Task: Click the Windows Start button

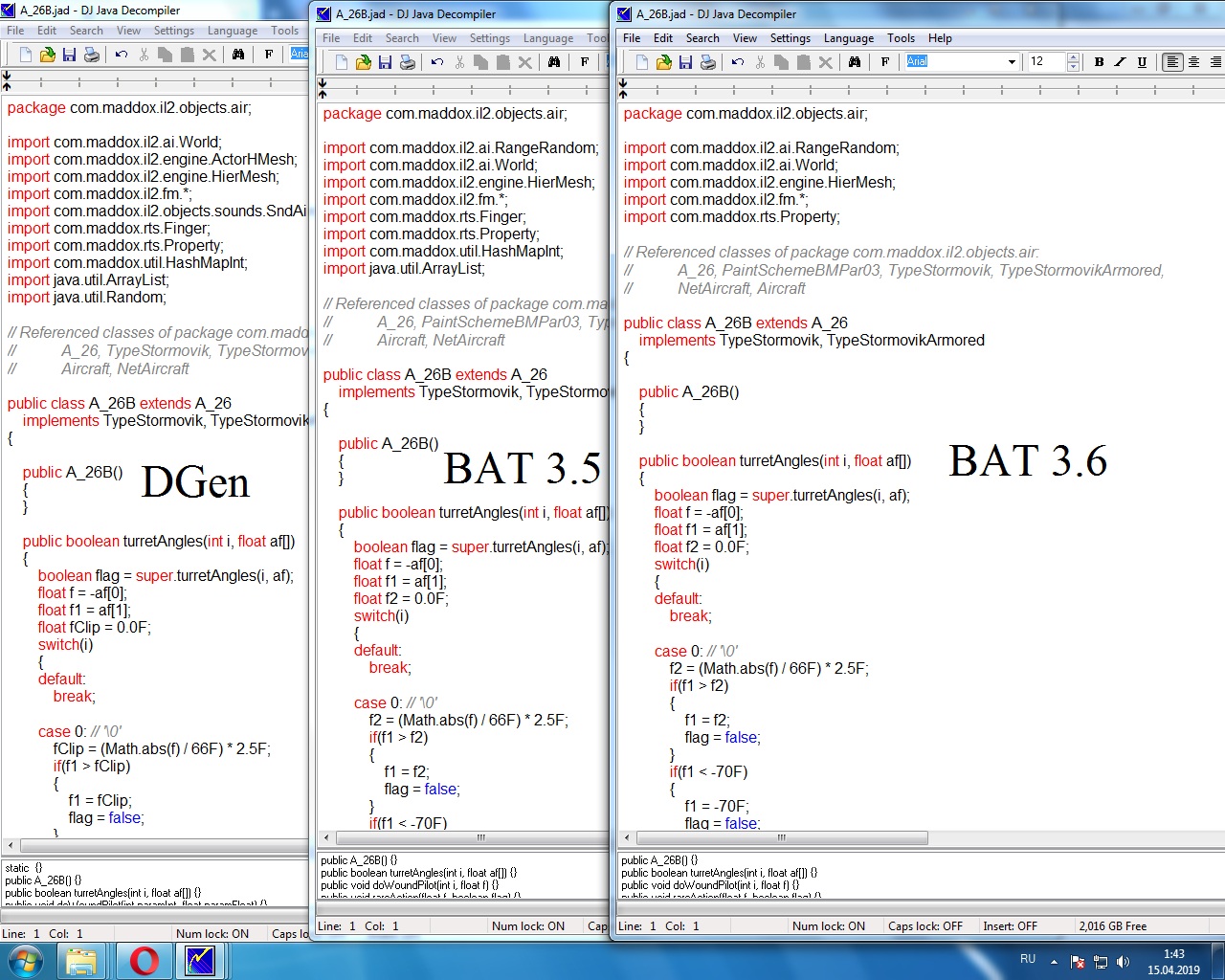Action: pos(25,960)
